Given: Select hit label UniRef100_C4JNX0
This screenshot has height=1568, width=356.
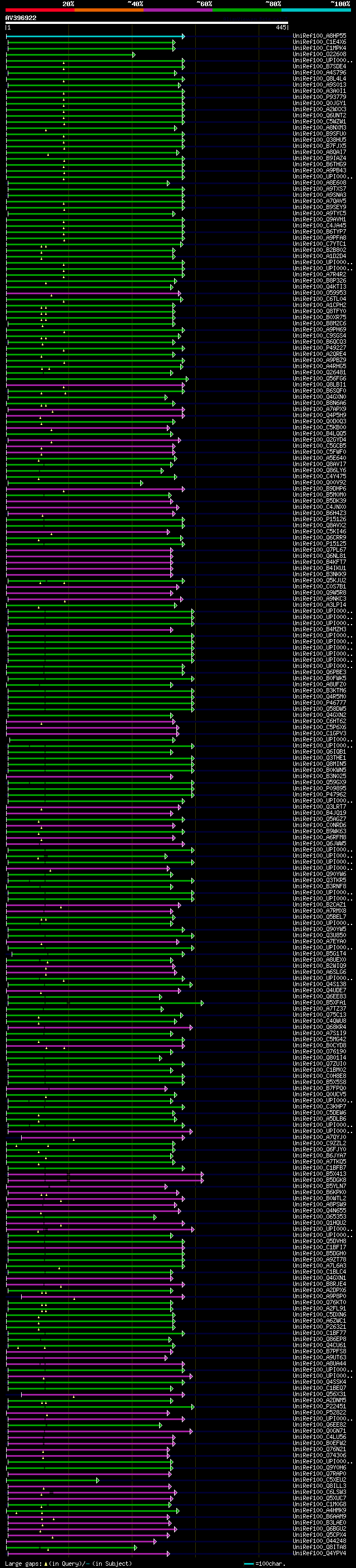Looking at the screenshot, I should click(319, 507).
